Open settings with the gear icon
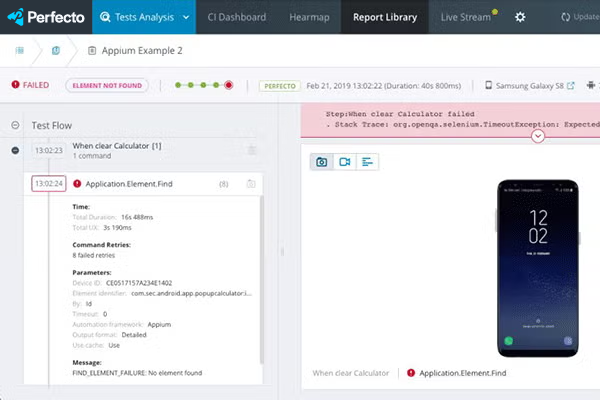The height and width of the screenshot is (400, 600). [520, 17]
